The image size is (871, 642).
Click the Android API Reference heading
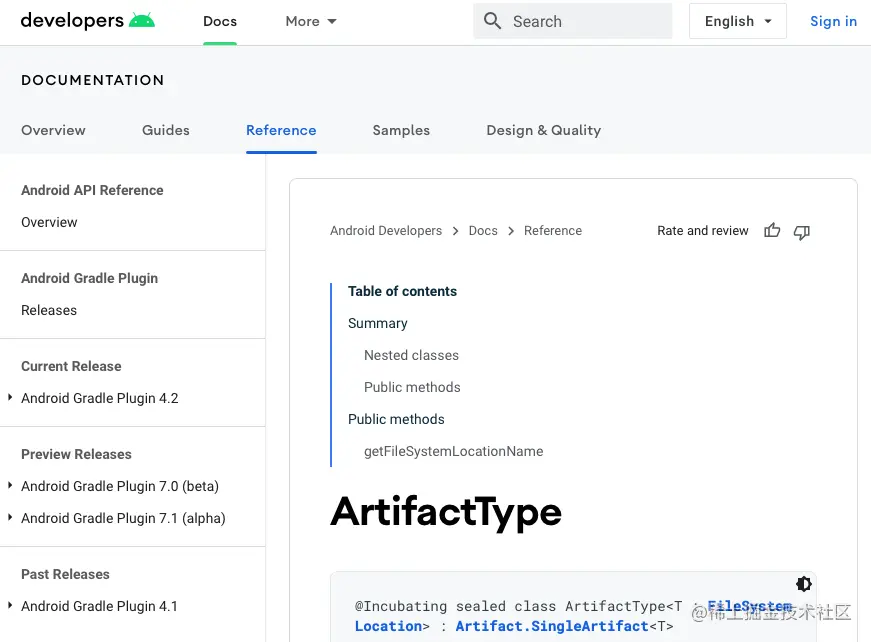pyautogui.click(x=92, y=190)
